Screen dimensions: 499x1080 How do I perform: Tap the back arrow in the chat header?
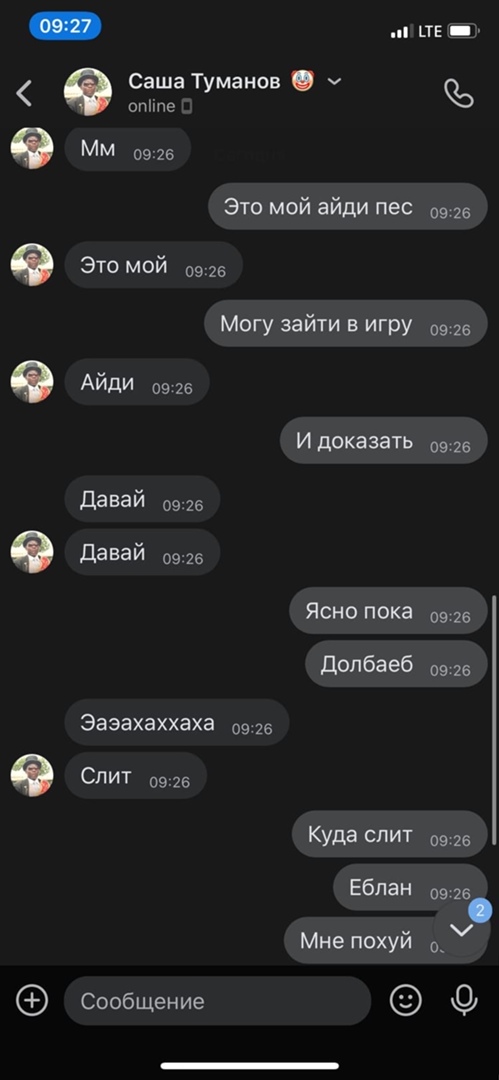24,93
